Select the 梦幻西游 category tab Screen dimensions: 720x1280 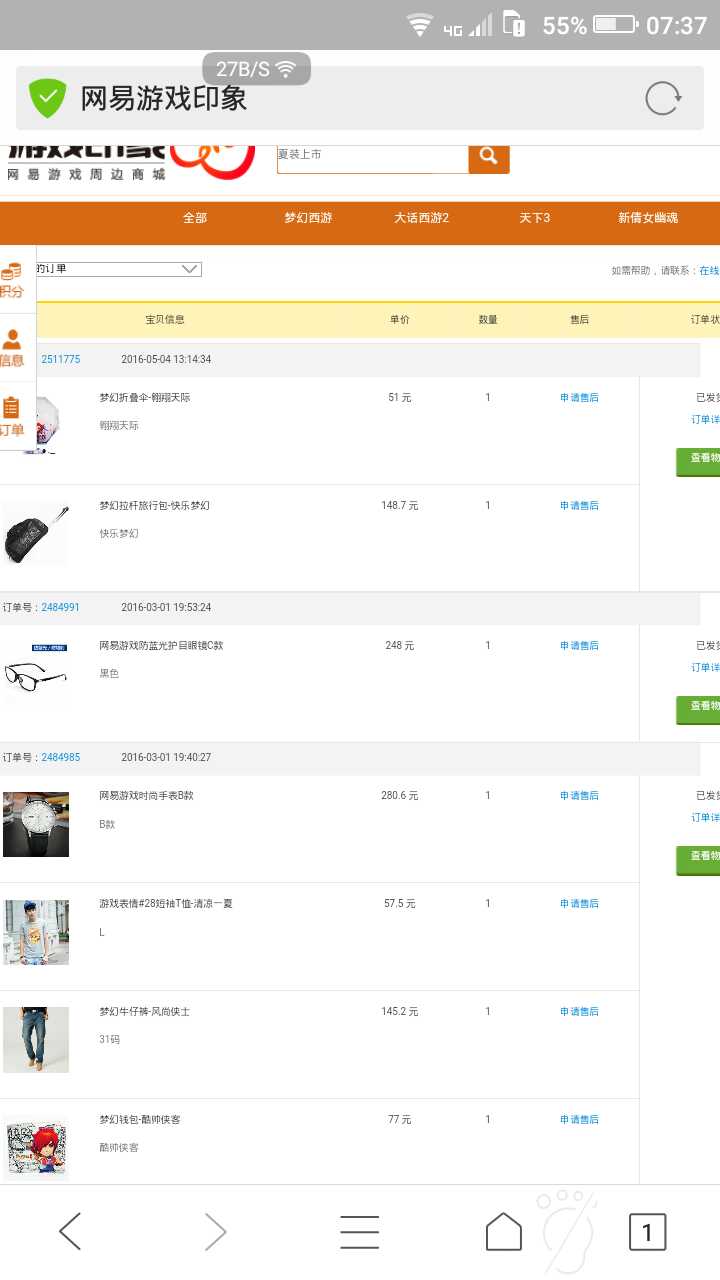[x=308, y=218]
